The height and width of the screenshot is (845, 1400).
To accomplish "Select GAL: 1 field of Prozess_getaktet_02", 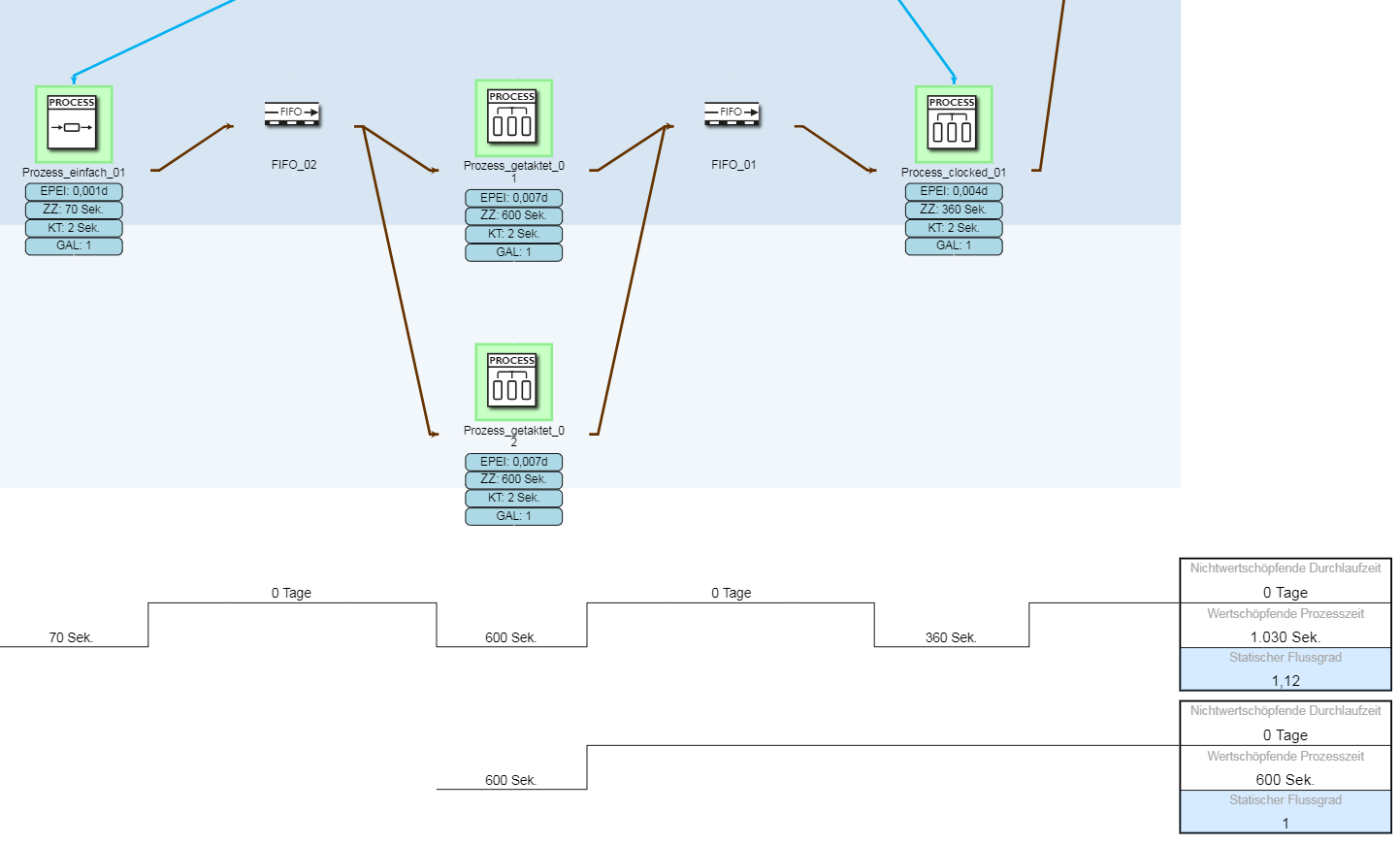I will [513, 516].
